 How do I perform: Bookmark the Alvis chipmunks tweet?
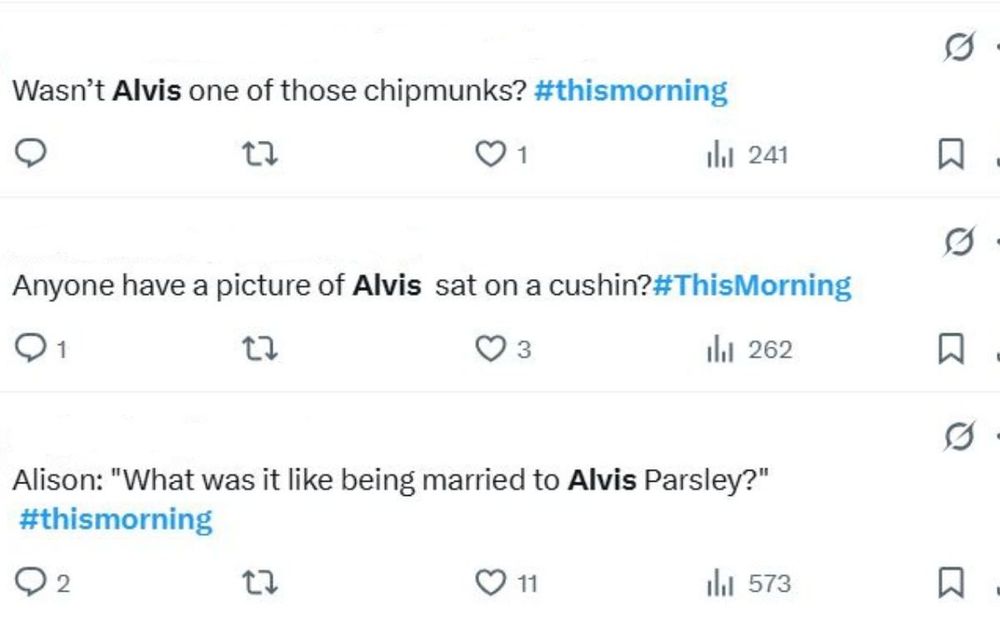pos(950,154)
